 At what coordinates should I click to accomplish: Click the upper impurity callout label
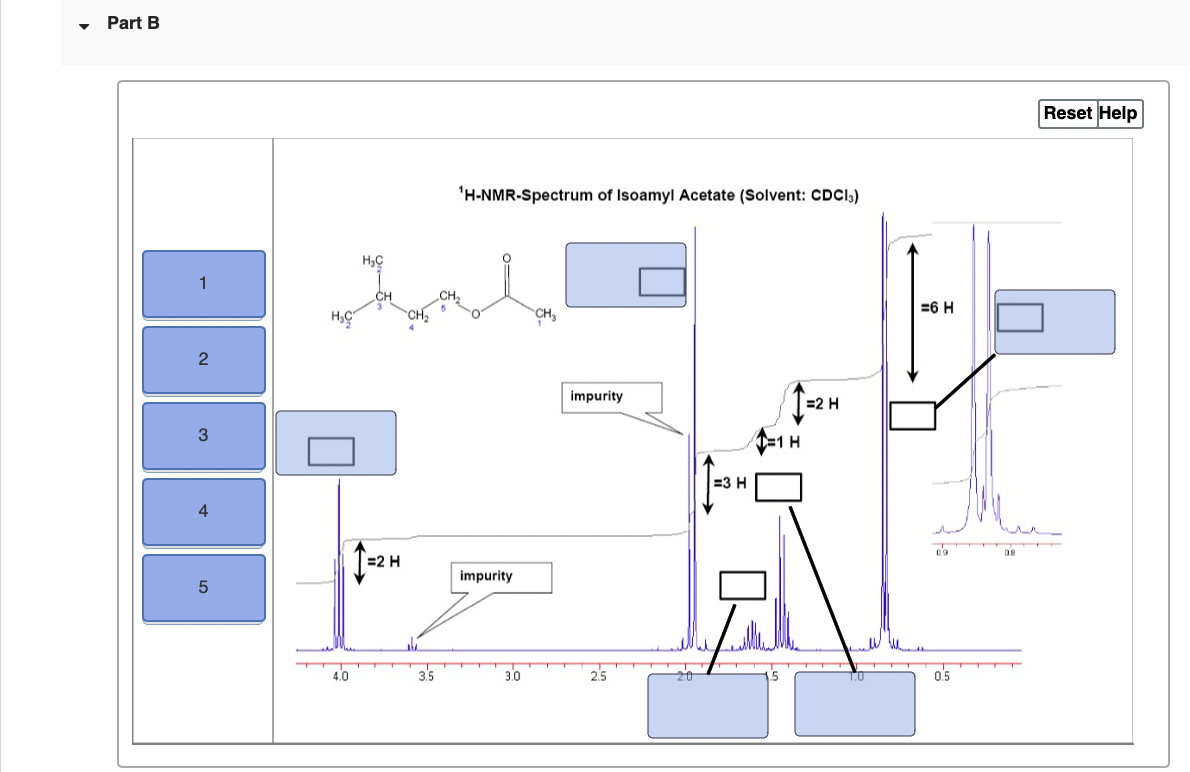coord(612,397)
